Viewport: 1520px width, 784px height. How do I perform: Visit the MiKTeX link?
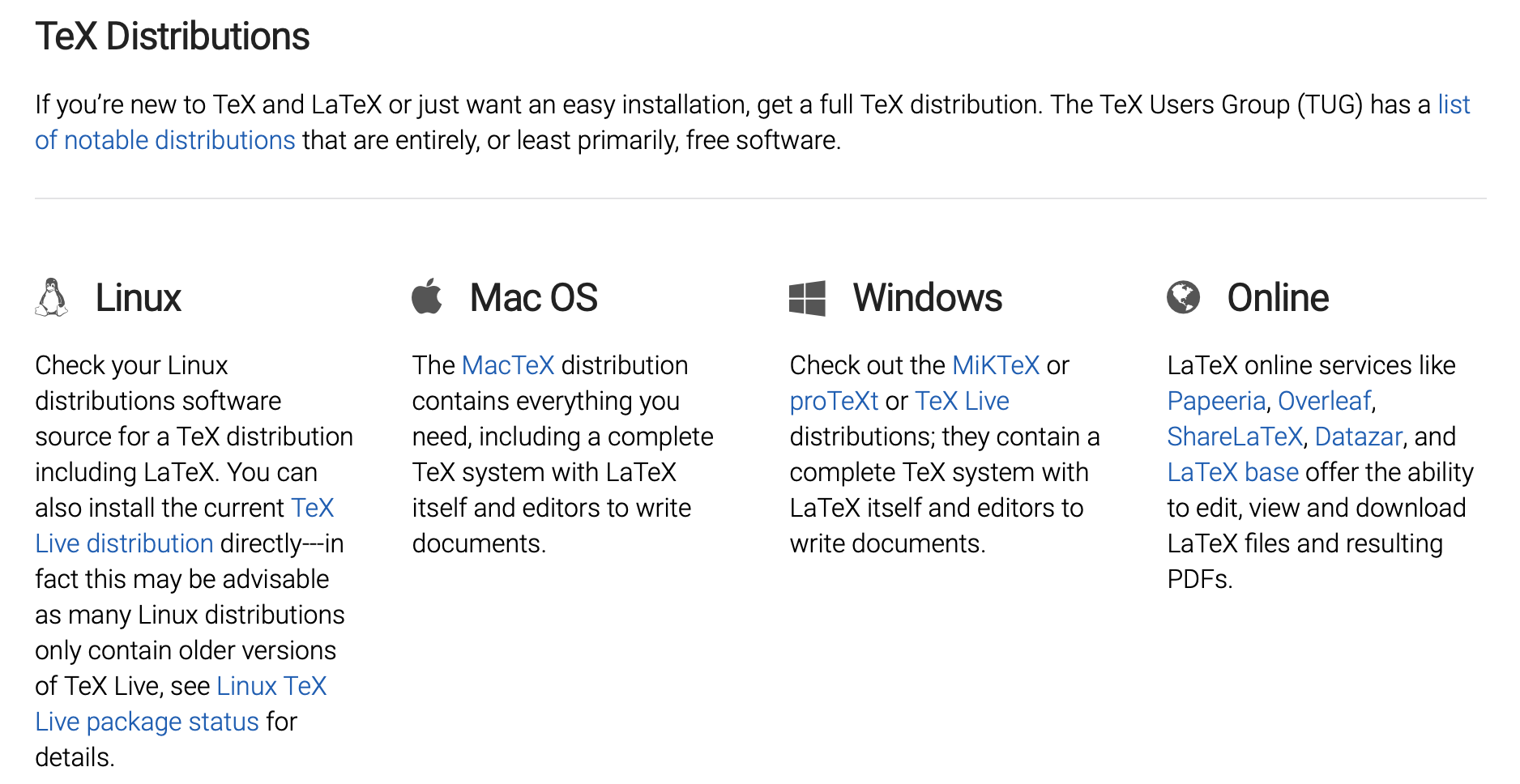click(x=996, y=365)
